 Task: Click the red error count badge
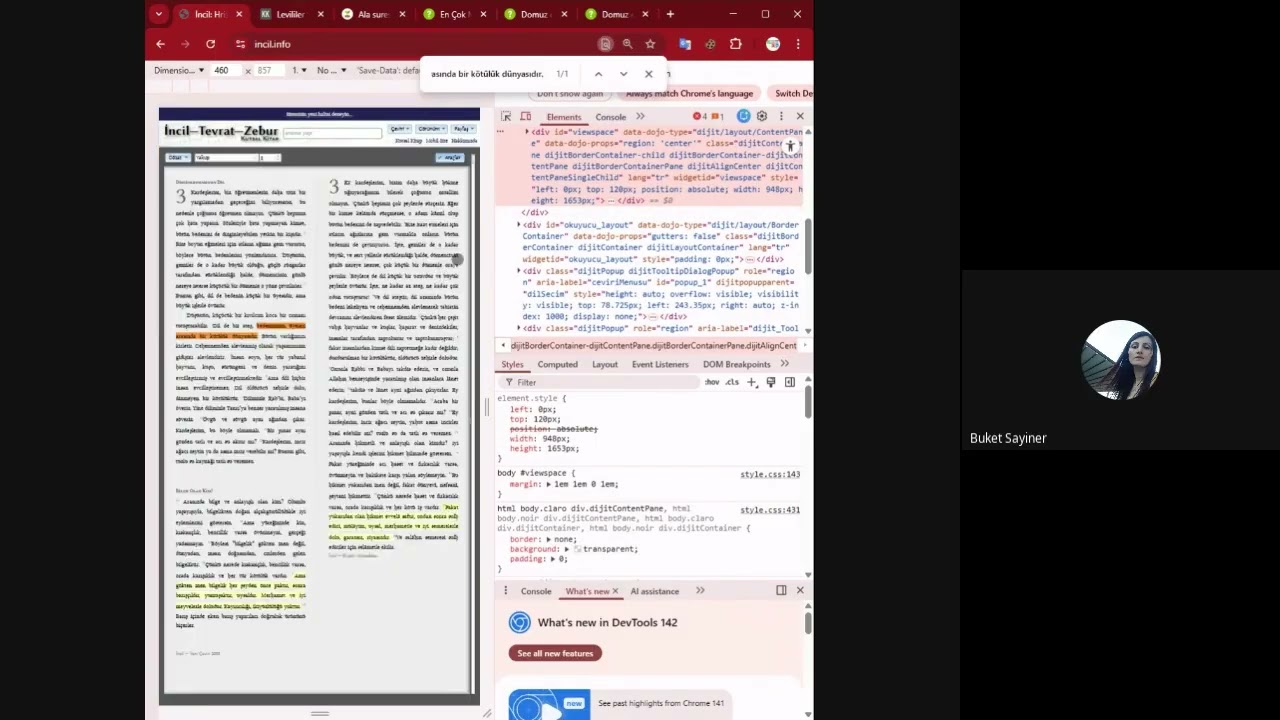(x=701, y=117)
